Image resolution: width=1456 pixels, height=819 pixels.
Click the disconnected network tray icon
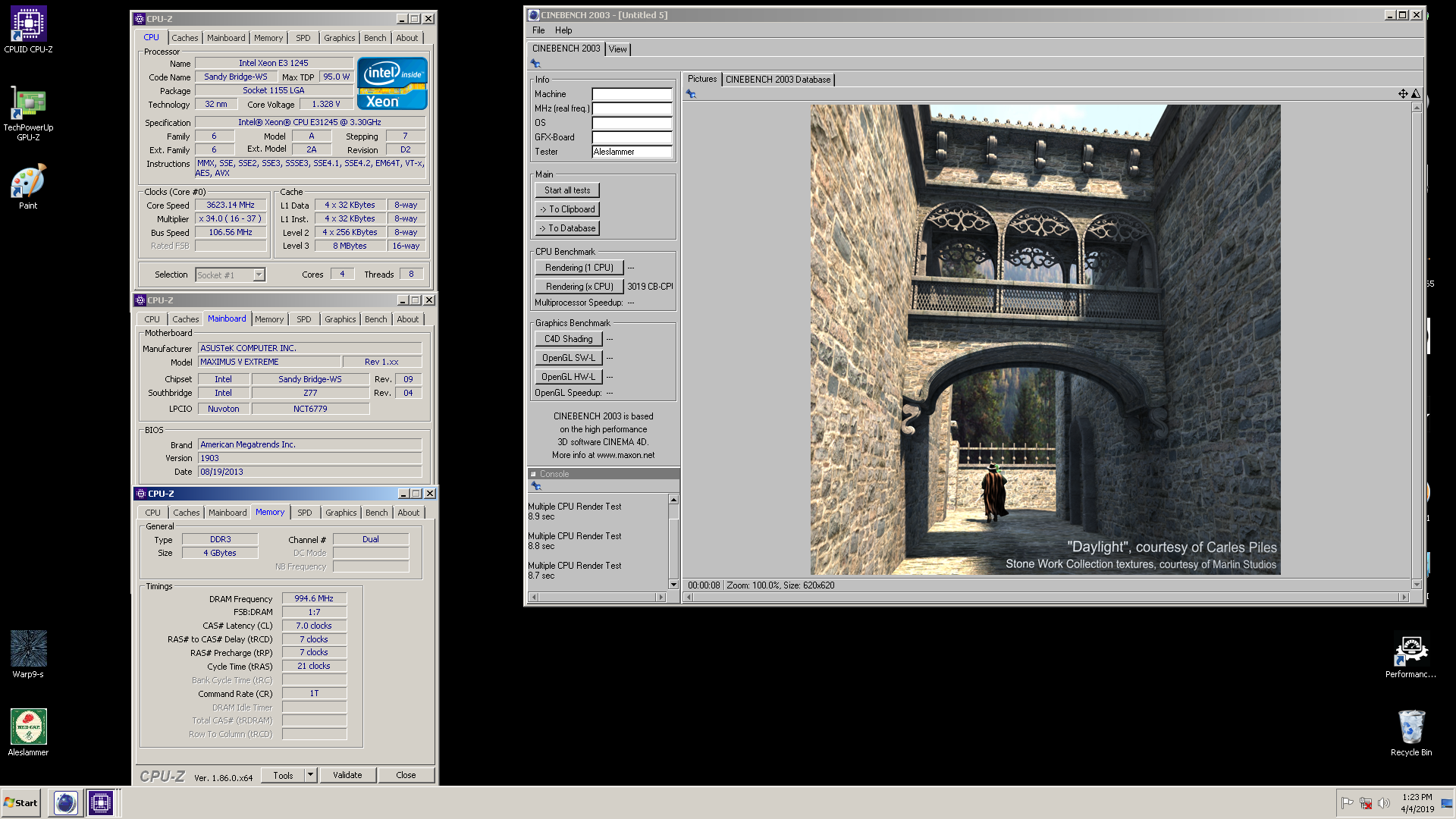point(1366,803)
